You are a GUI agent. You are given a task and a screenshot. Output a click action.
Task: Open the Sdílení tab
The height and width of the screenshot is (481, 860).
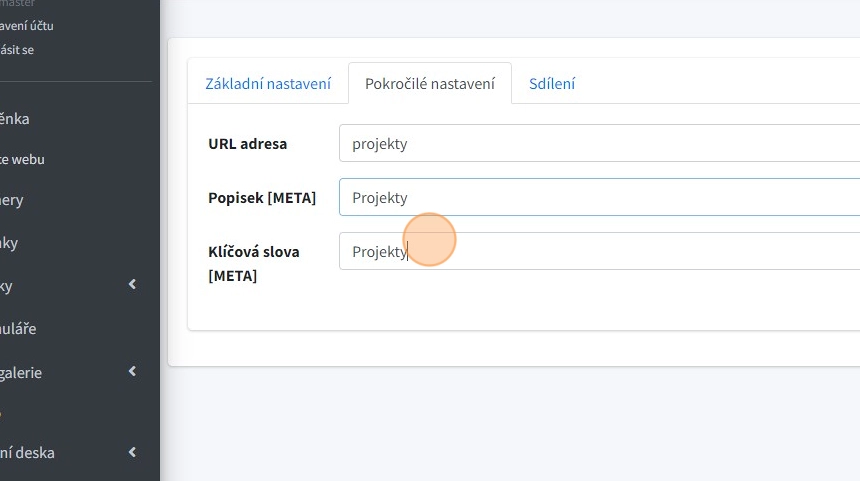tap(552, 84)
